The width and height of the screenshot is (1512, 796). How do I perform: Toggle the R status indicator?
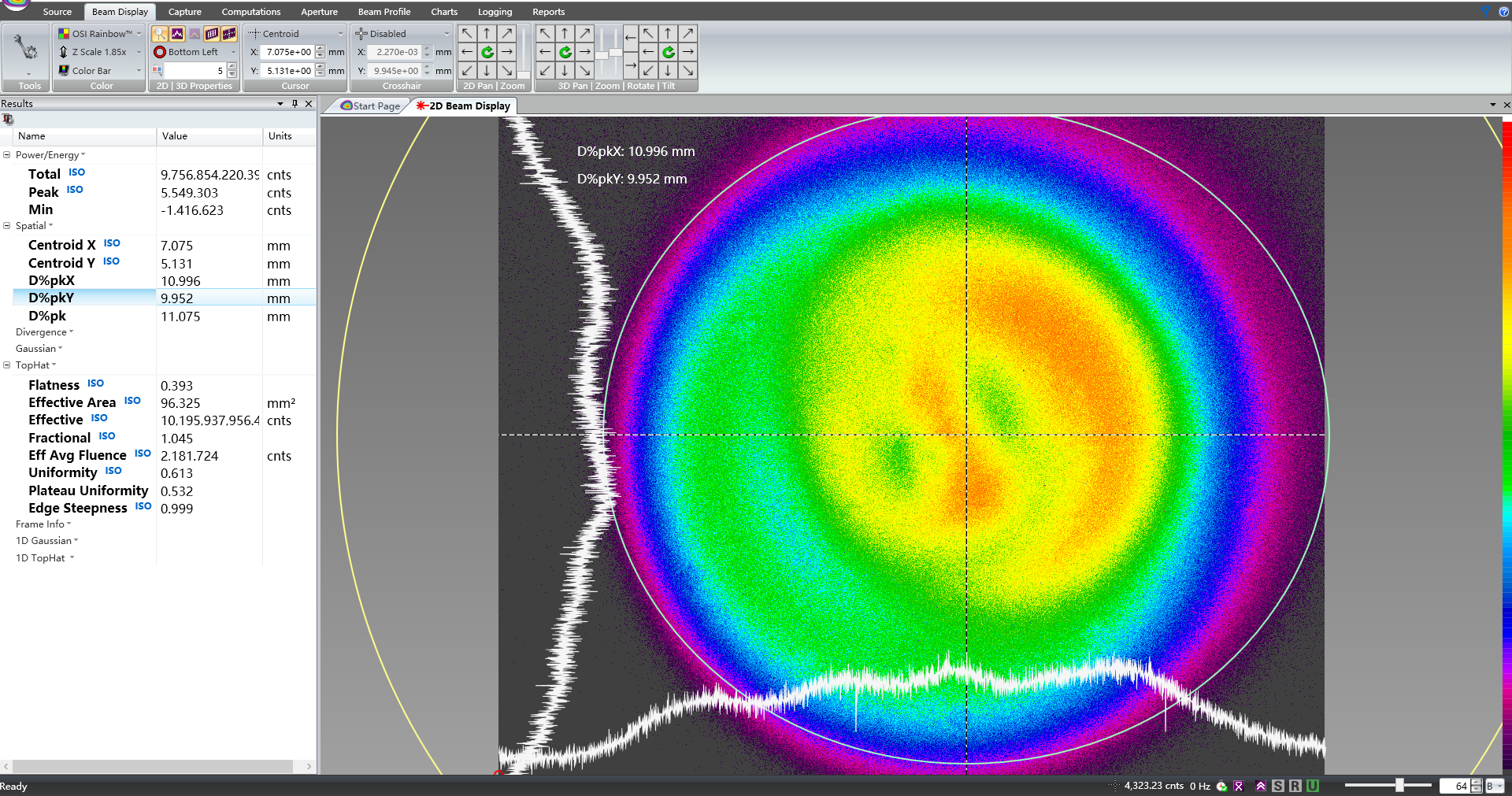tap(1295, 786)
